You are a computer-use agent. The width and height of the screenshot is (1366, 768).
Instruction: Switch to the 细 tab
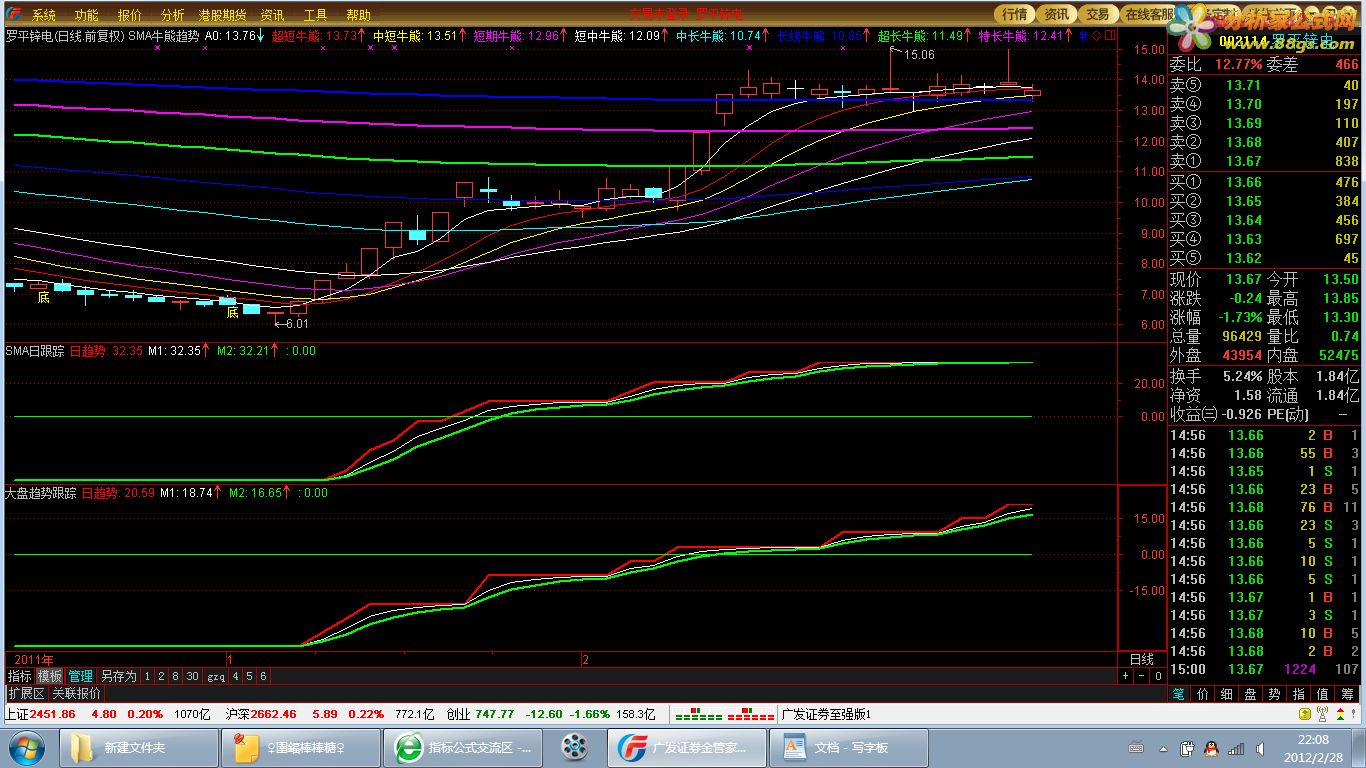pyautogui.click(x=1227, y=693)
